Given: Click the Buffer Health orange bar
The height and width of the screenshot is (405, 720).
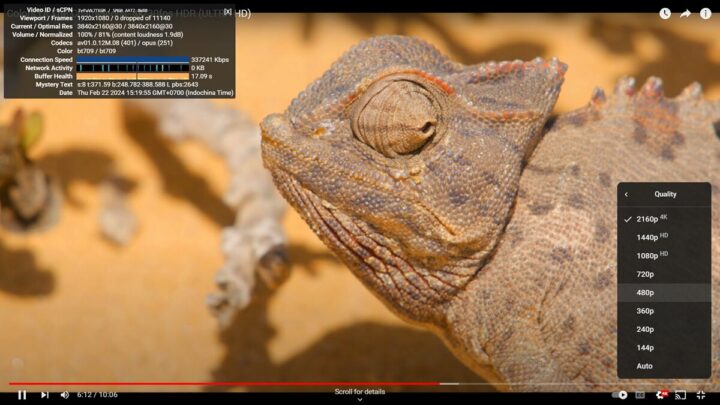Looking at the screenshot, I should [x=133, y=76].
